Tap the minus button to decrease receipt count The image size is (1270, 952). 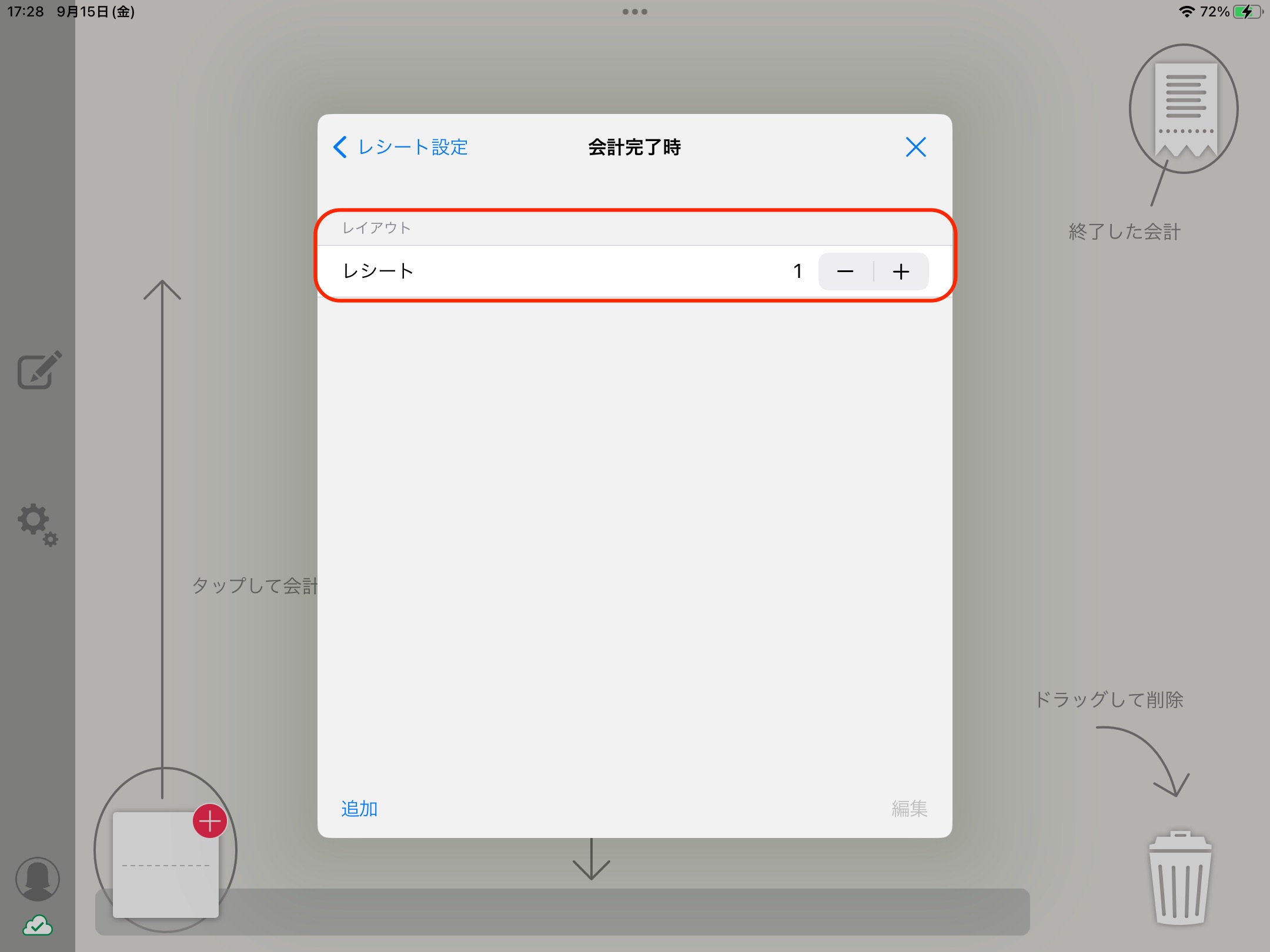tap(845, 271)
